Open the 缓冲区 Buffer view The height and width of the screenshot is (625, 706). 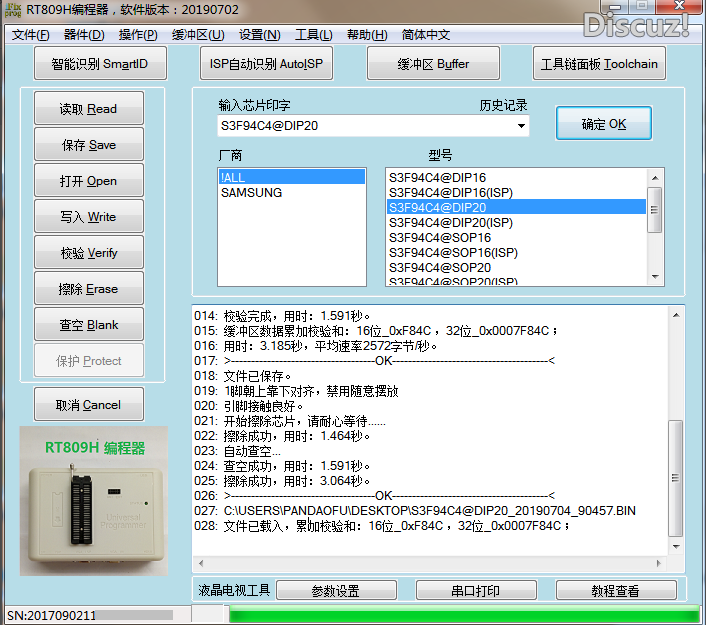click(433, 63)
